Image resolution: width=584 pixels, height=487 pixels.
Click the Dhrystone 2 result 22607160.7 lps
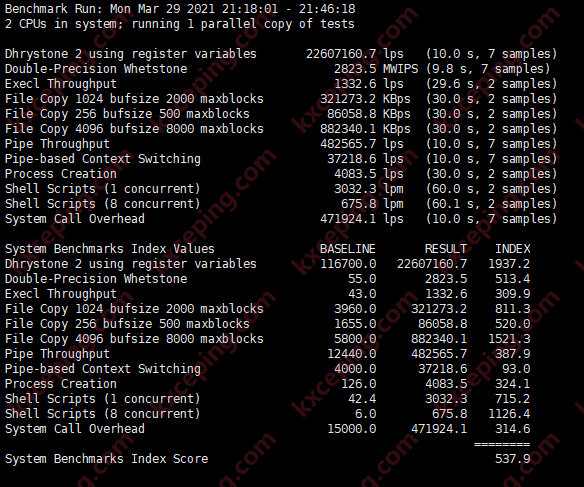coord(355,54)
